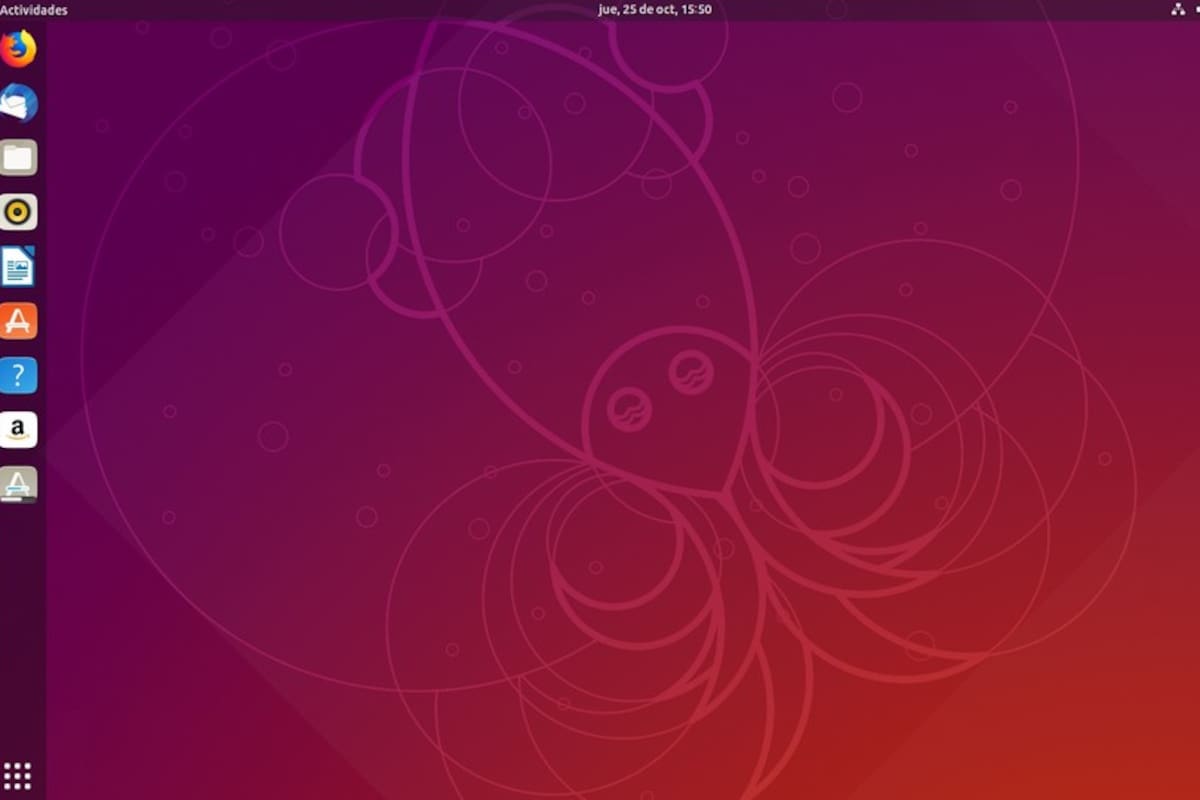Open the Help application

point(20,374)
